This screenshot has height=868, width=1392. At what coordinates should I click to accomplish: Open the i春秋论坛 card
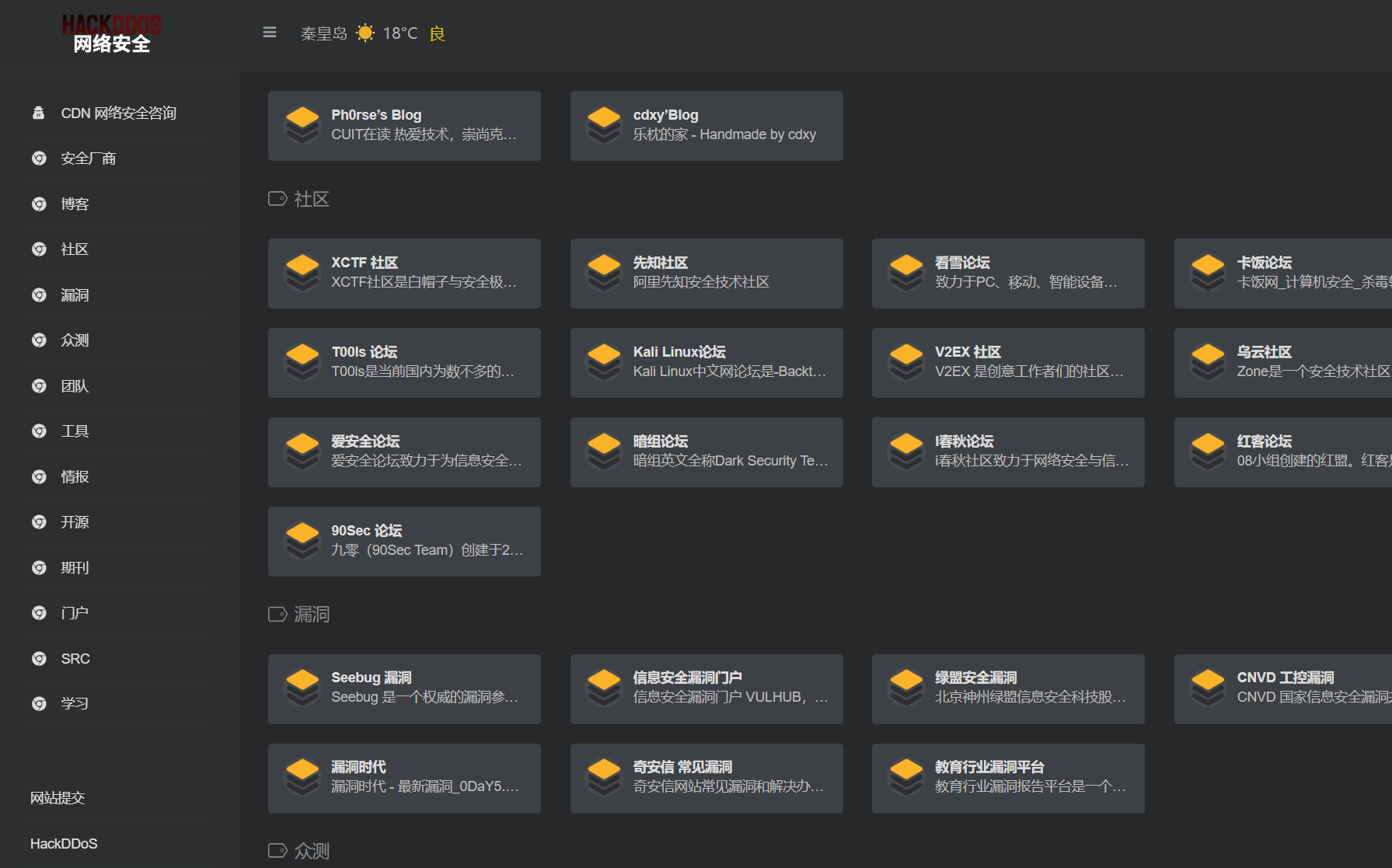tap(1008, 452)
